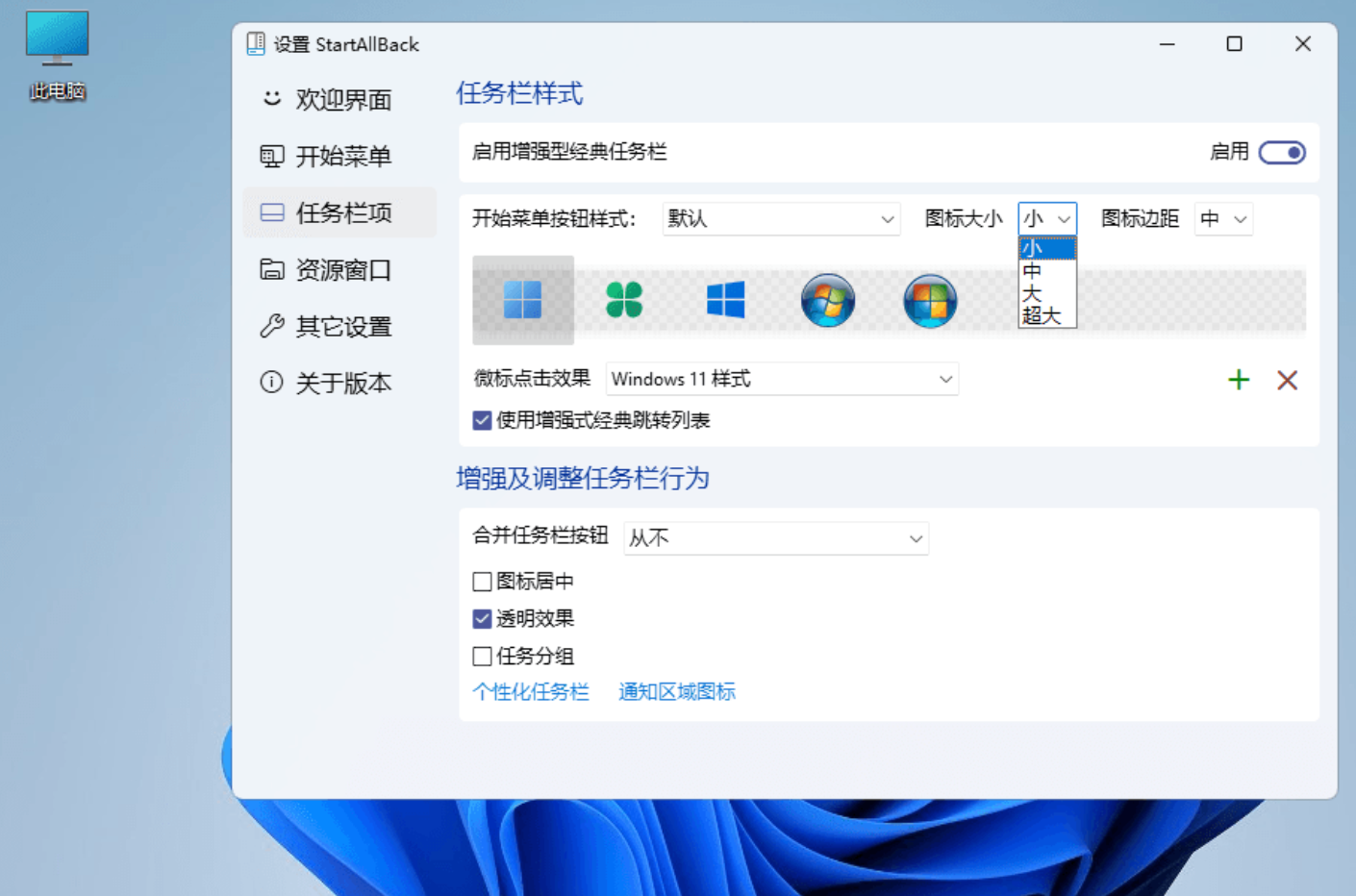Choose 超大 in the icon size list
The height and width of the screenshot is (896, 1356).
click(x=1047, y=315)
